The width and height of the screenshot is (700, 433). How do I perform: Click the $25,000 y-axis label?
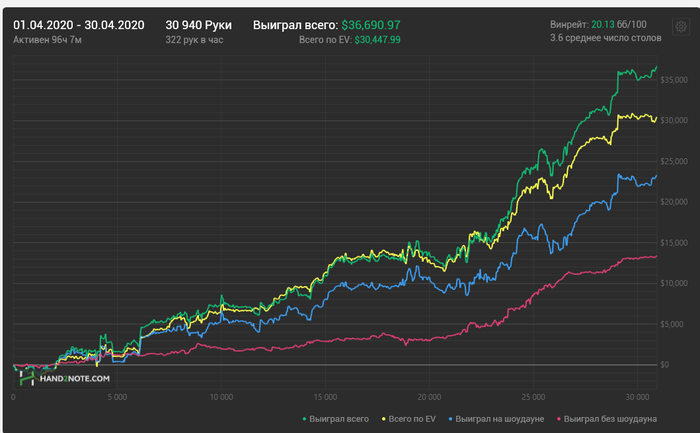coord(674,161)
